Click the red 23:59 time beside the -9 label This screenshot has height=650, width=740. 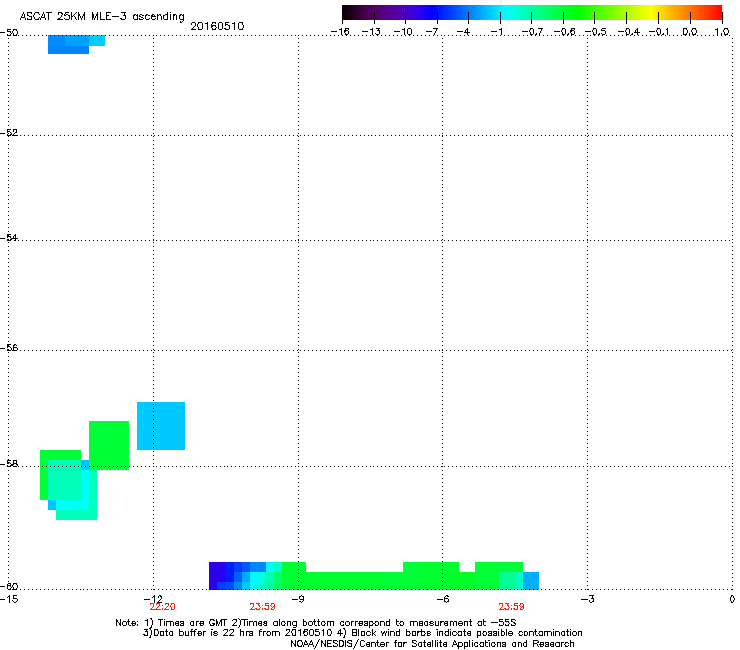point(262,607)
